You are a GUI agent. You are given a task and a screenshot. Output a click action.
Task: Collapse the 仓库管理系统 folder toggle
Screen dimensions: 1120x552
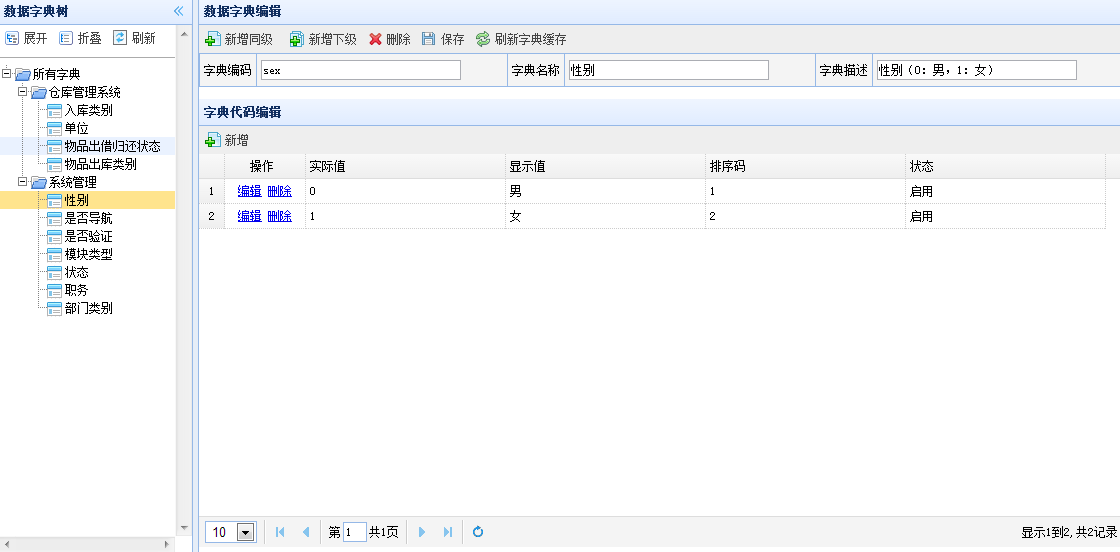(x=23, y=91)
